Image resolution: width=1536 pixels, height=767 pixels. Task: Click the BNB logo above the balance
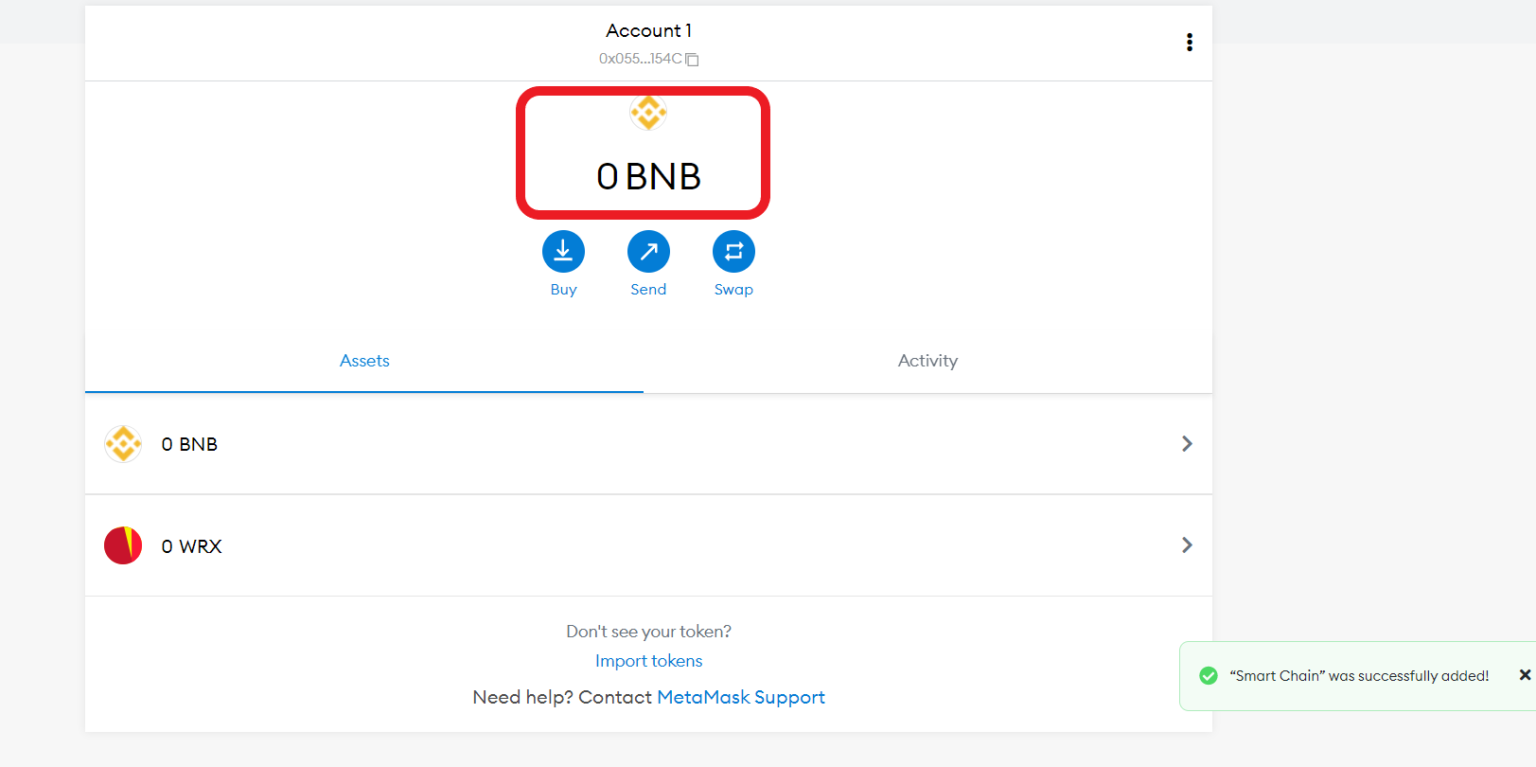click(648, 112)
